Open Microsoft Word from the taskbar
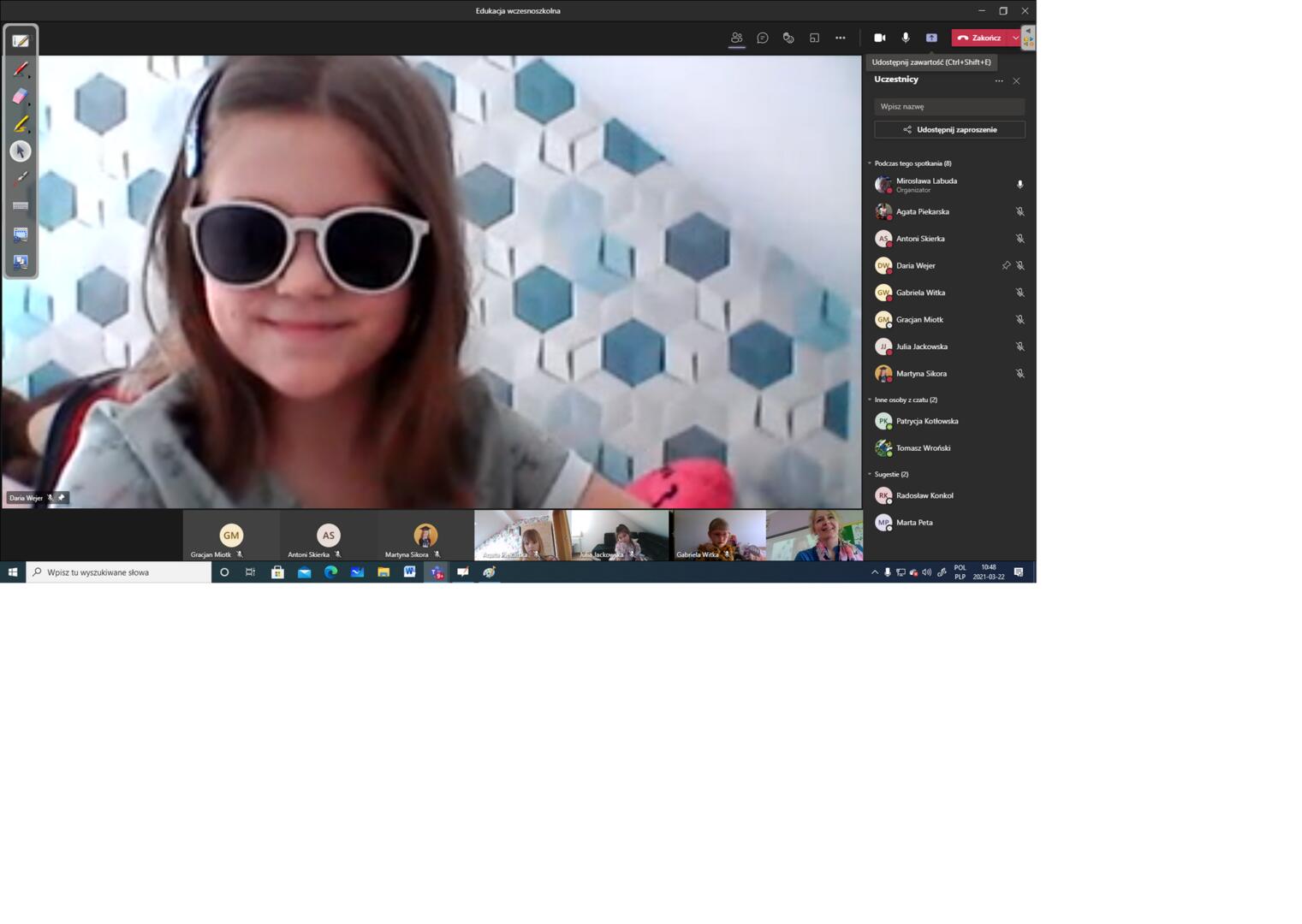Viewport: 1302px width, 924px height. tap(410, 572)
